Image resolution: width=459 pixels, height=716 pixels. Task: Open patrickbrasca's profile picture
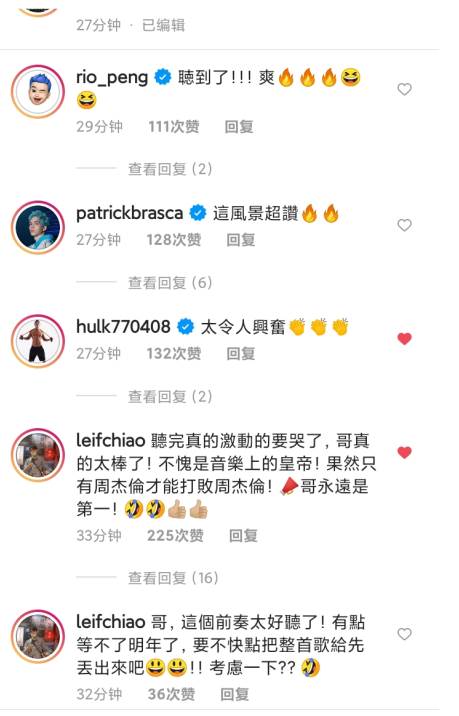(x=38, y=227)
